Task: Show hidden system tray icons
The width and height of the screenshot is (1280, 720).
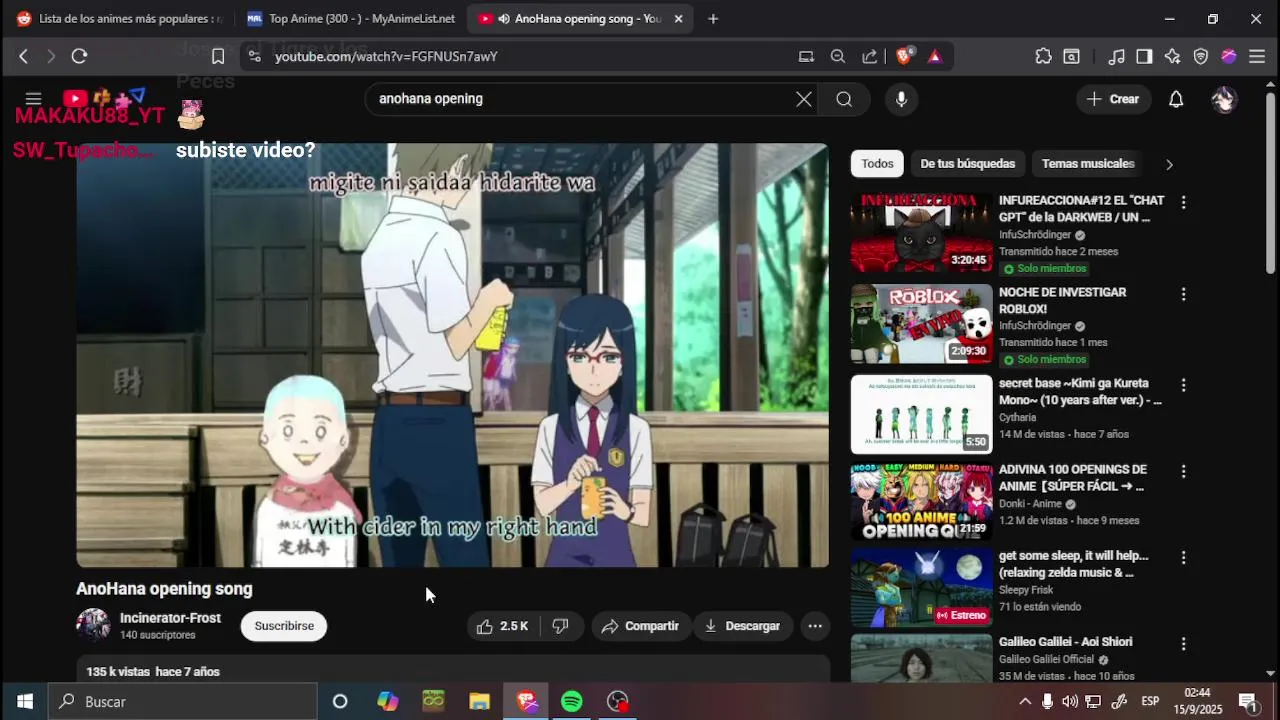Action: [x=1025, y=702]
